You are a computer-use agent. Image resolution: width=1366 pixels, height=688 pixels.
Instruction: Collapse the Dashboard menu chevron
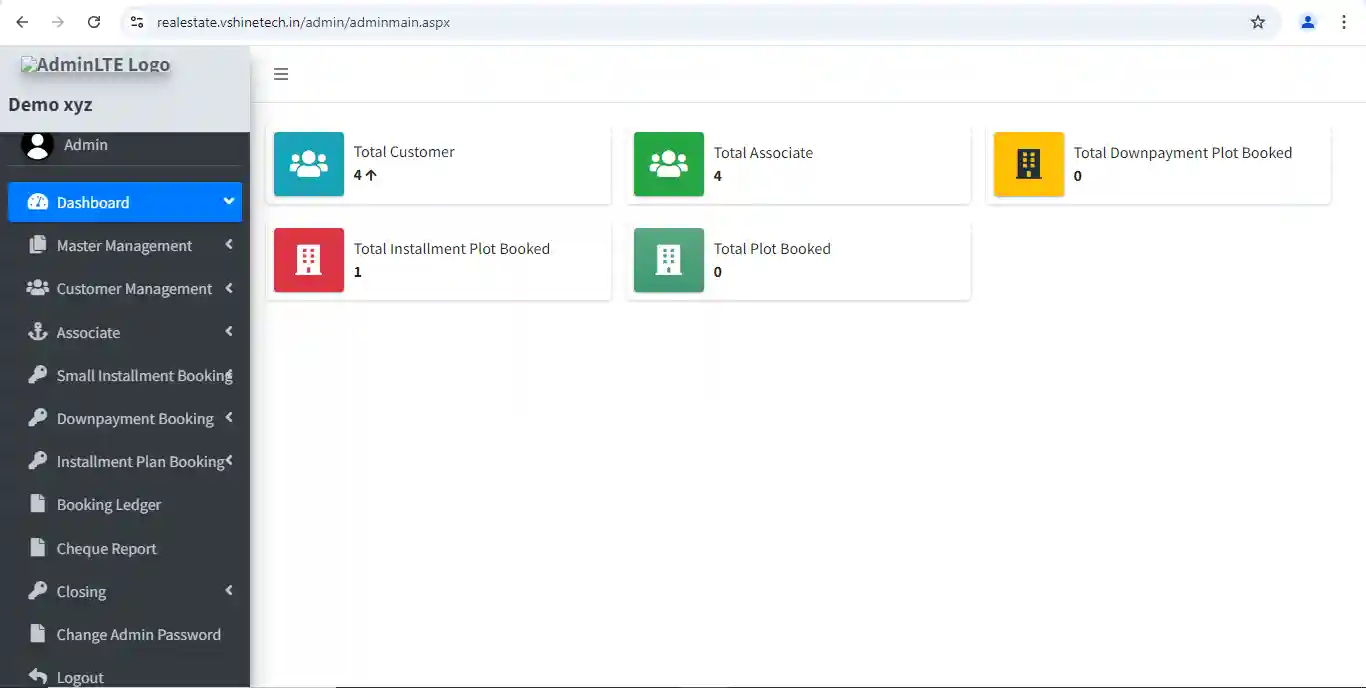pyautogui.click(x=229, y=201)
